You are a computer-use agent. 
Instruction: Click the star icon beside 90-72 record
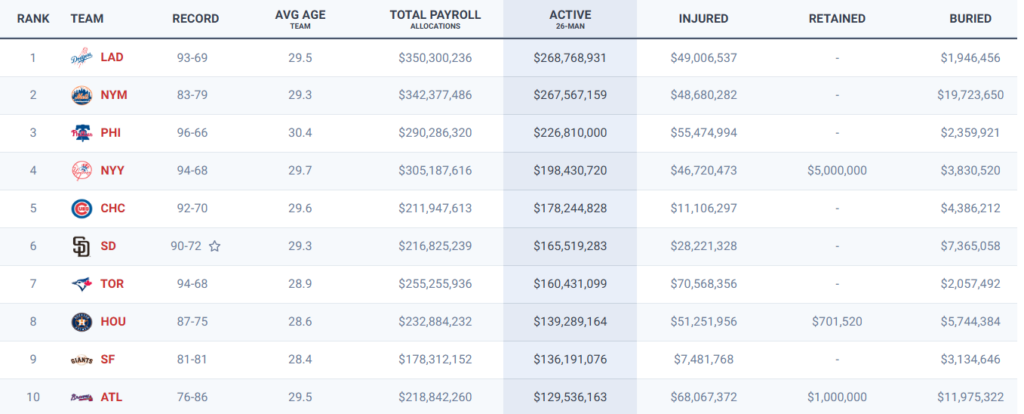click(x=214, y=246)
